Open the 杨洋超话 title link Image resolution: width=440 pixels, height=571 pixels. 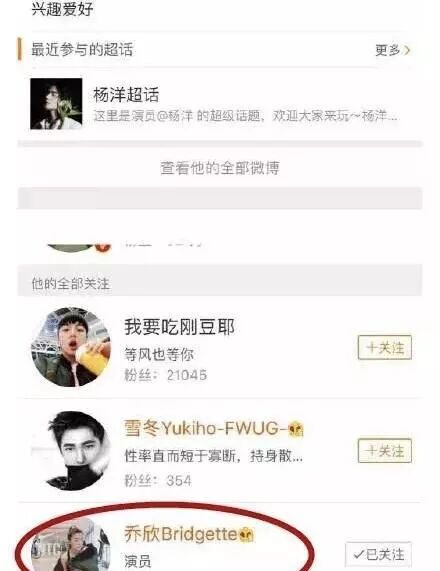pos(126,95)
